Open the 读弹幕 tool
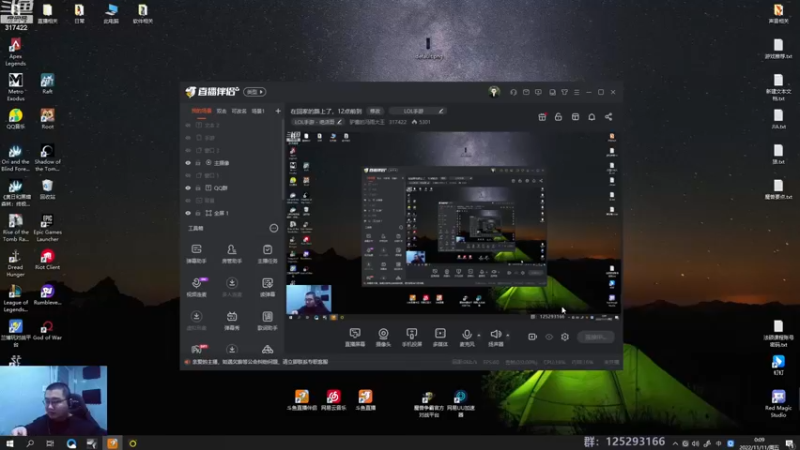 click(267, 287)
